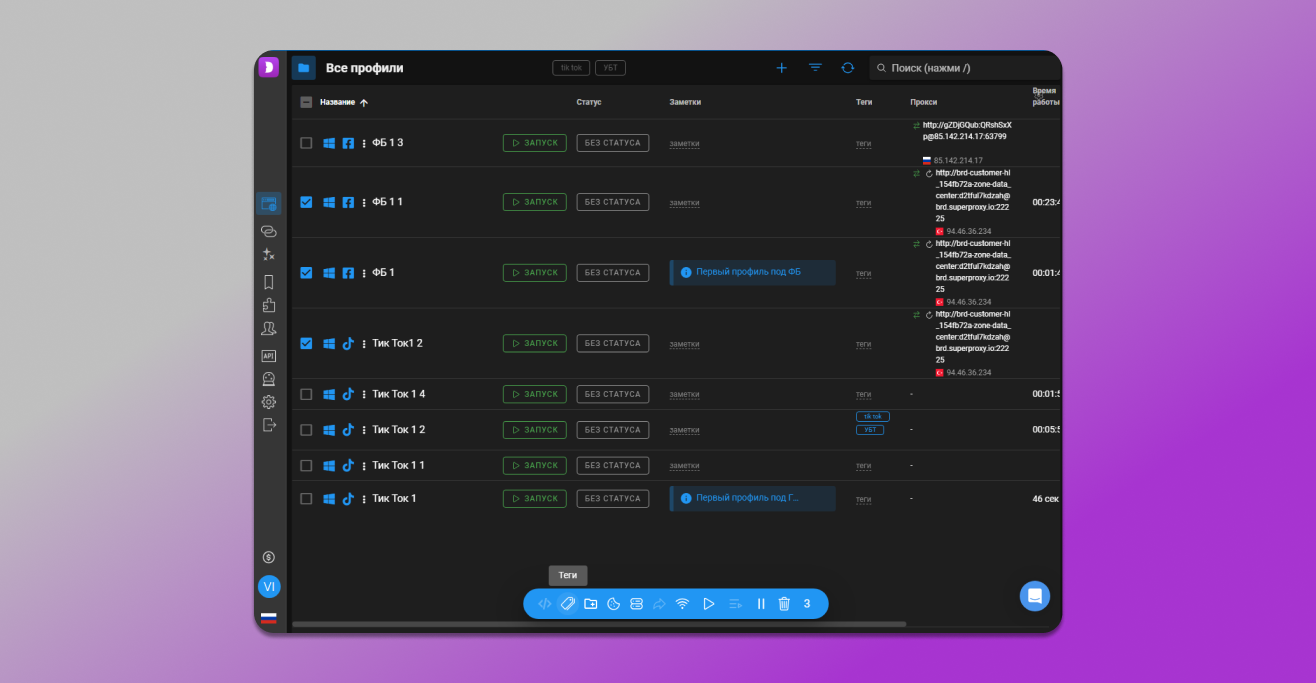Open the Без статуса dropdown for Тик Ток 1 4
Image resolution: width=1316 pixels, height=683 pixels.
(612, 394)
